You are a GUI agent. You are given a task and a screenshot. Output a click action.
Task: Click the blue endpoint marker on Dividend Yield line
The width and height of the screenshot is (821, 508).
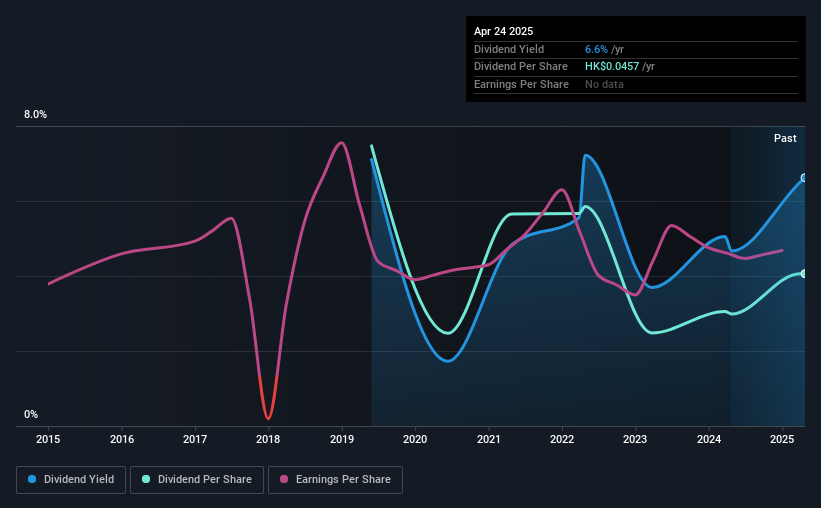[804, 178]
